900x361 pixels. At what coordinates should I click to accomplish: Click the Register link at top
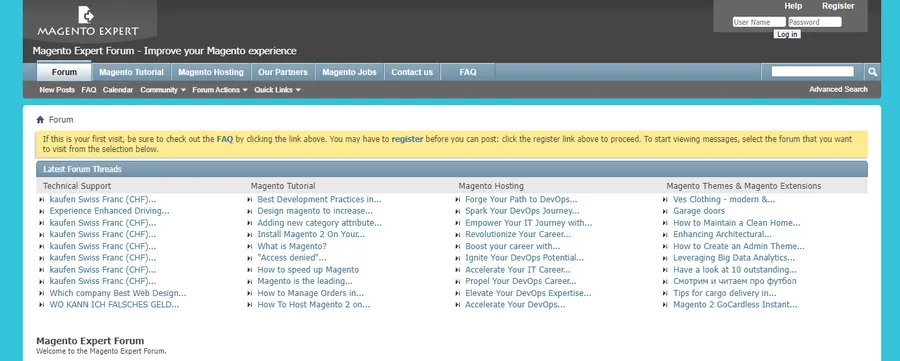[838, 6]
